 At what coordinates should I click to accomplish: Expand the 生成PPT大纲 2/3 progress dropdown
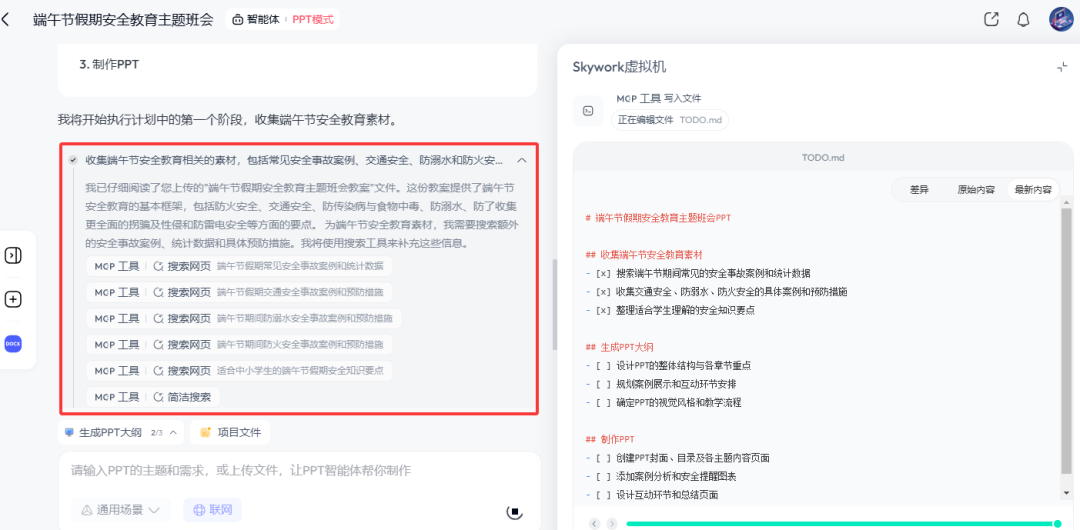(121, 433)
